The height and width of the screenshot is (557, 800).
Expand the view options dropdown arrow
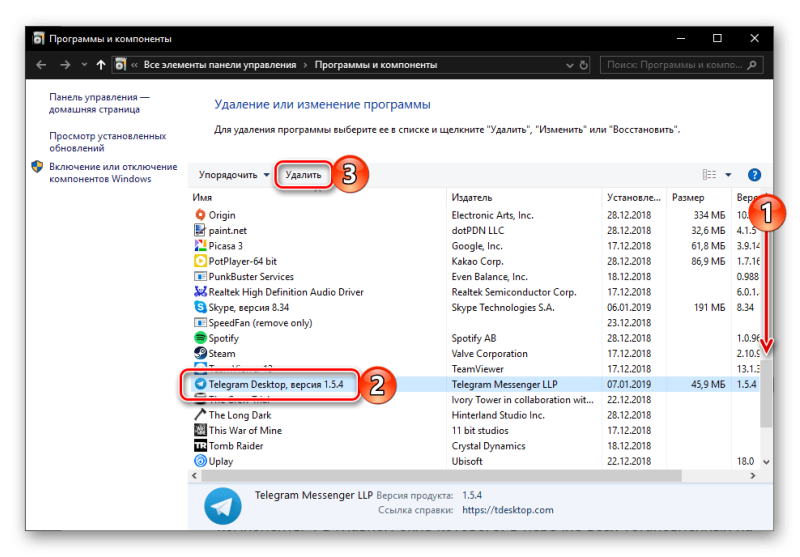click(728, 175)
